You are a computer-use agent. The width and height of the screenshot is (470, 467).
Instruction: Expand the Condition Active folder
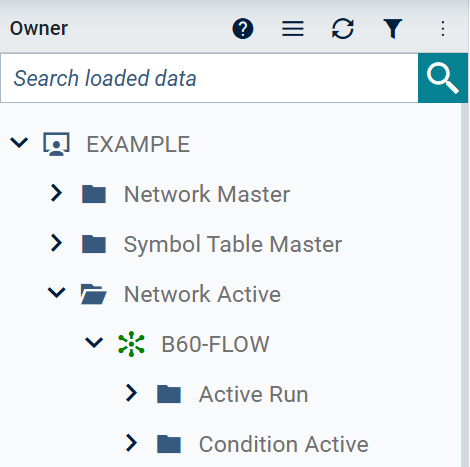pyautogui.click(x=131, y=443)
